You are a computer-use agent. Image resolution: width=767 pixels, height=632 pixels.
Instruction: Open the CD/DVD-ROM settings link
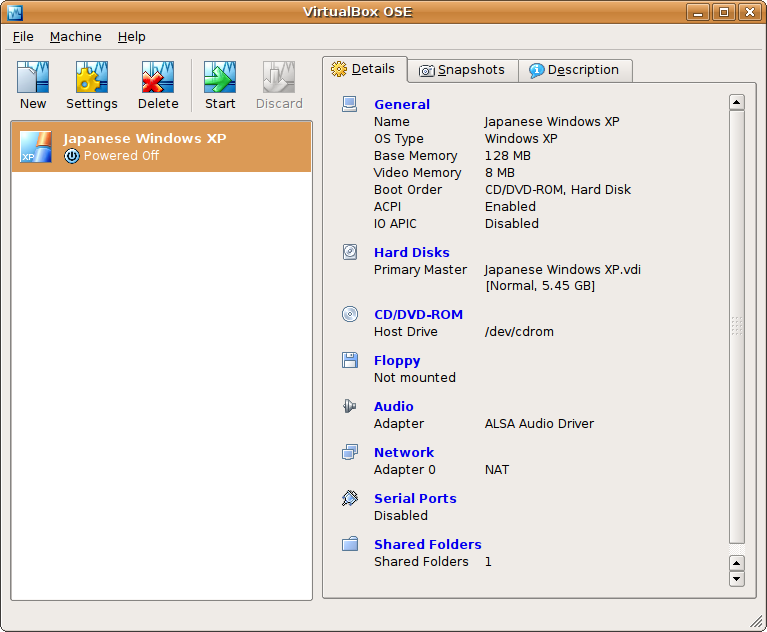tap(418, 315)
